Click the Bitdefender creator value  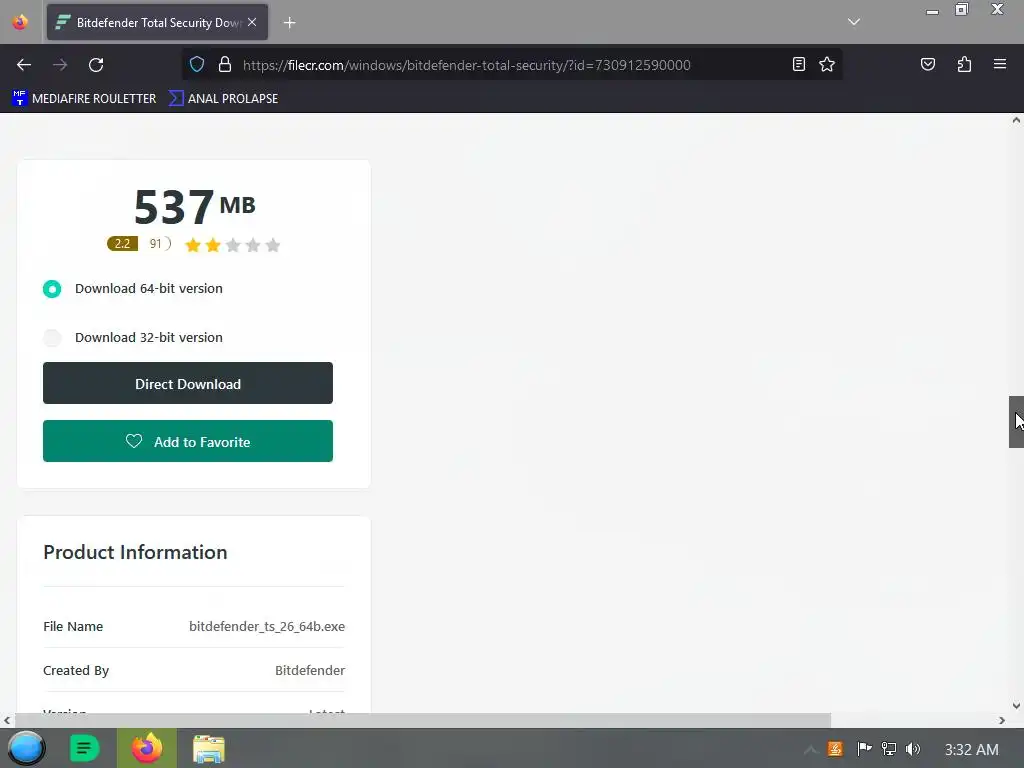310,671
